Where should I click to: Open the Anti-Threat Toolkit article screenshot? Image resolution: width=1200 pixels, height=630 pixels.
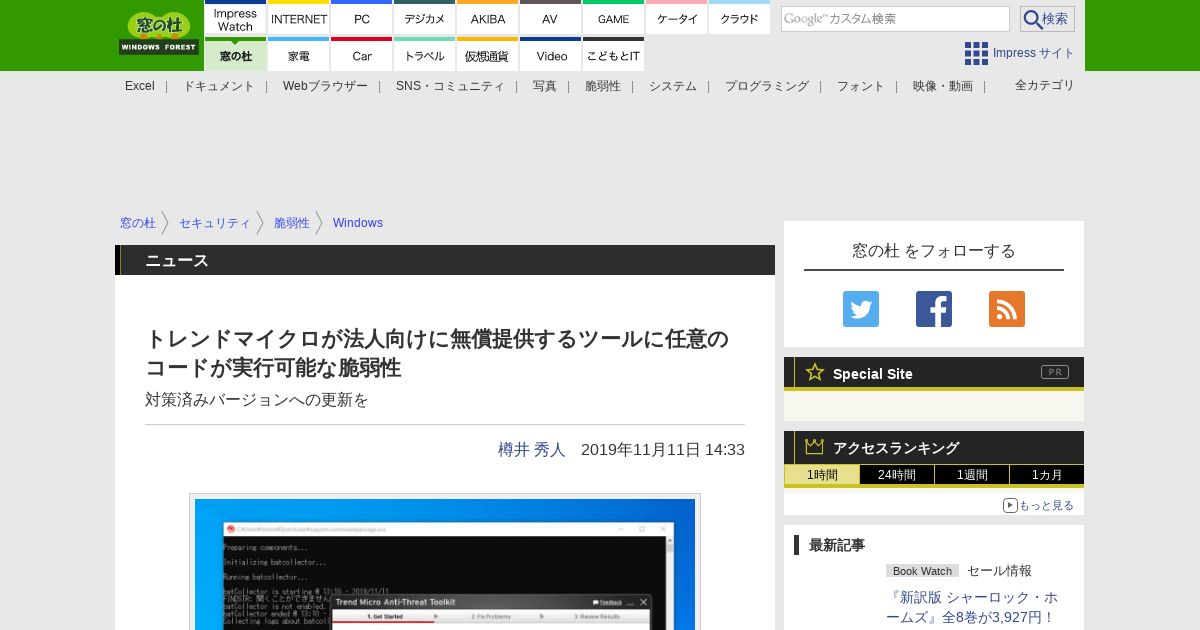[445, 563]
